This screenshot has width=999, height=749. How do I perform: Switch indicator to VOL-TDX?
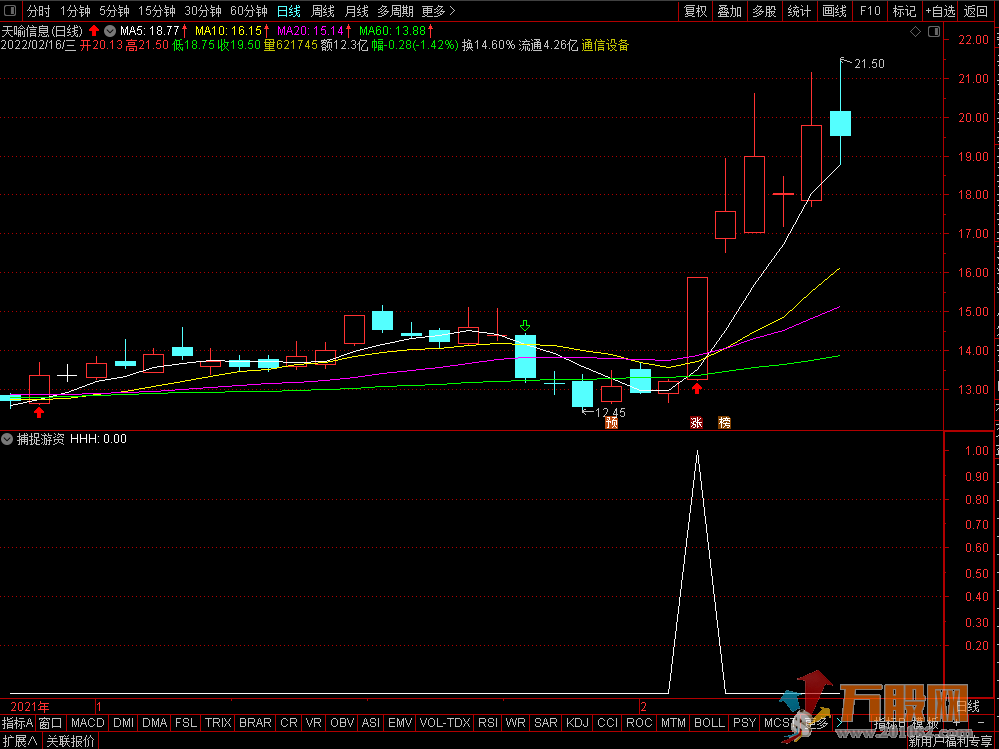pos(445,723)
